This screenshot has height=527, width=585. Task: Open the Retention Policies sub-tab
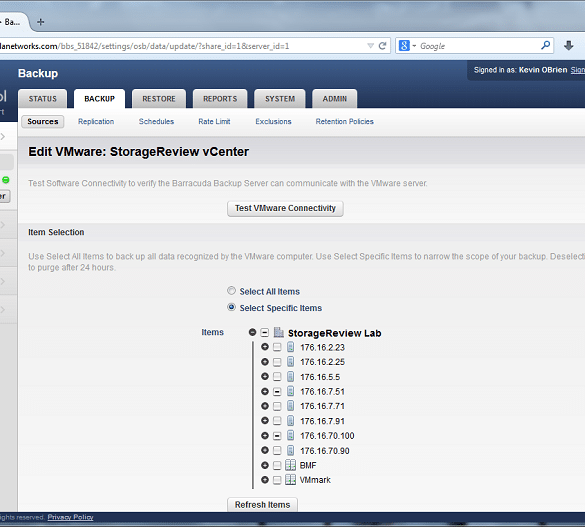[344, 122]
